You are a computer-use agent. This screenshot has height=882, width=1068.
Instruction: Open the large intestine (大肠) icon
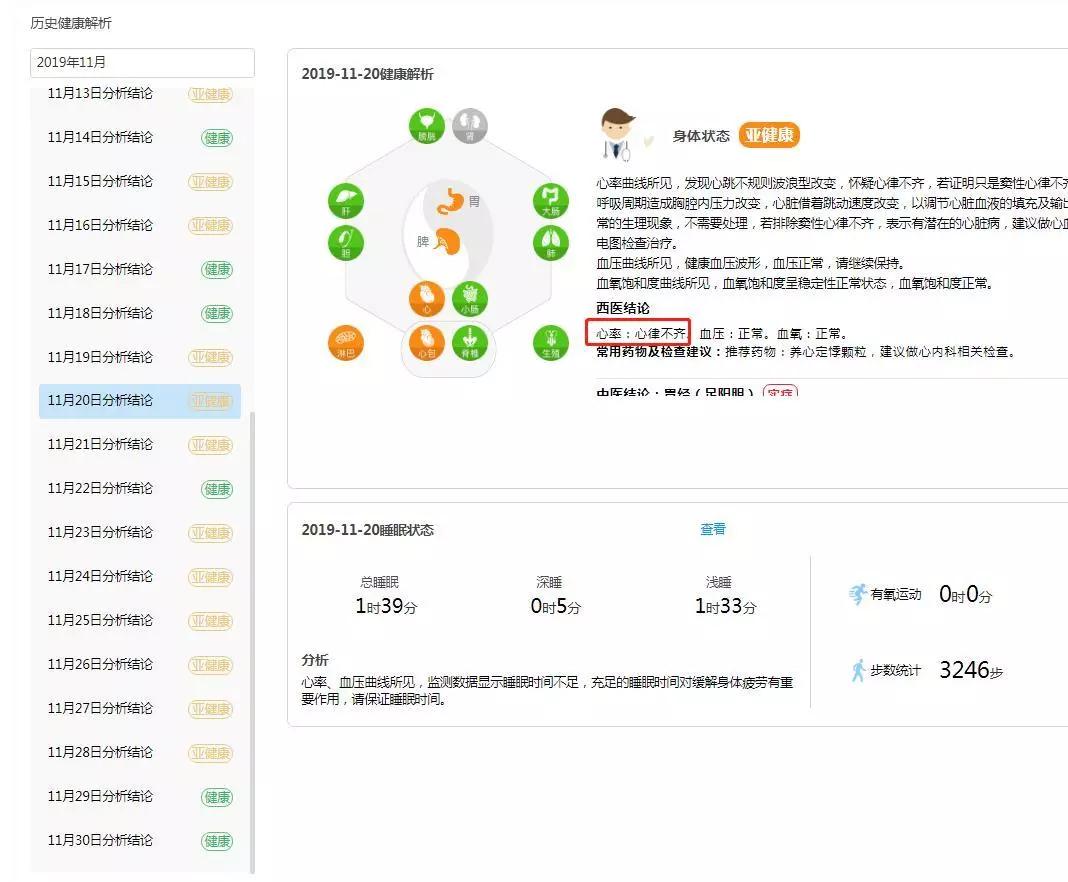tap(550, 201)
